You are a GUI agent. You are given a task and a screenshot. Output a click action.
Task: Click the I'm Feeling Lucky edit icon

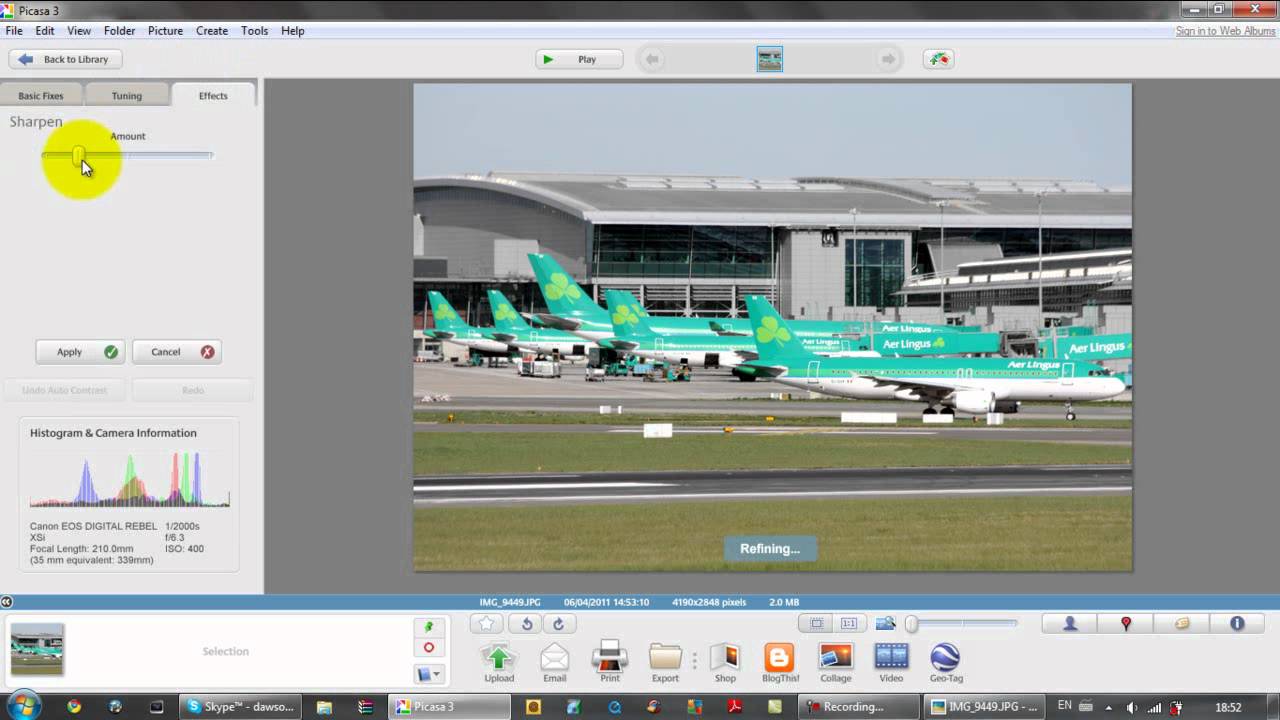[x=938, y=59]
